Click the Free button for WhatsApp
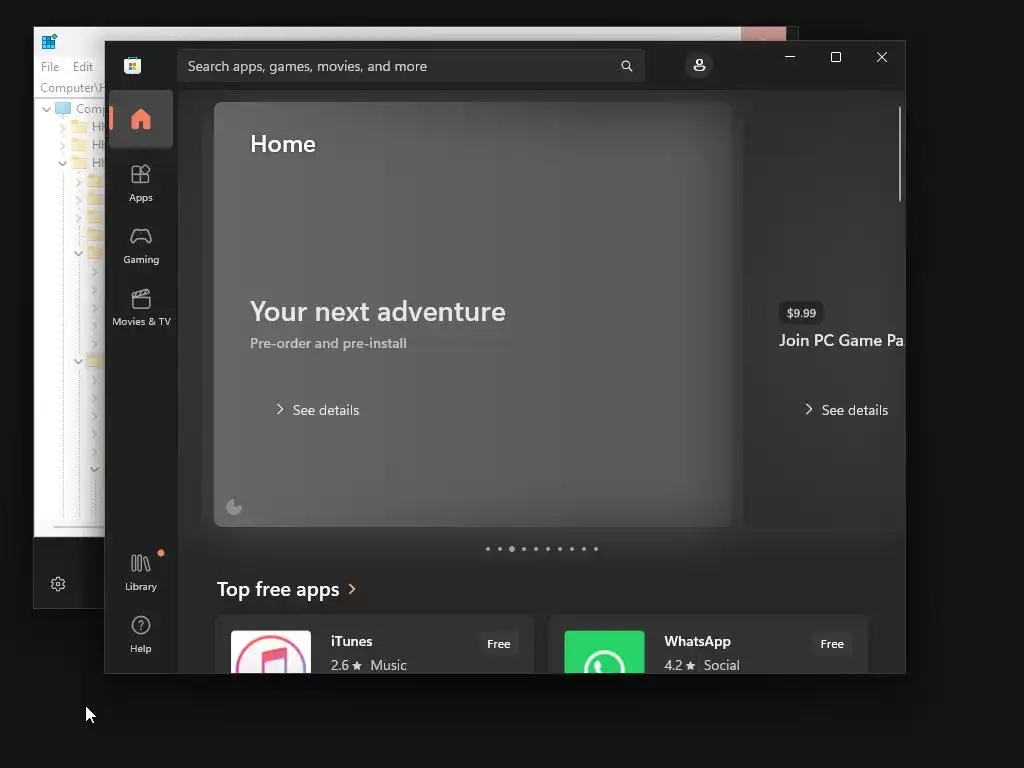This screenshot has width=1024, height=768. pos(832,644)
